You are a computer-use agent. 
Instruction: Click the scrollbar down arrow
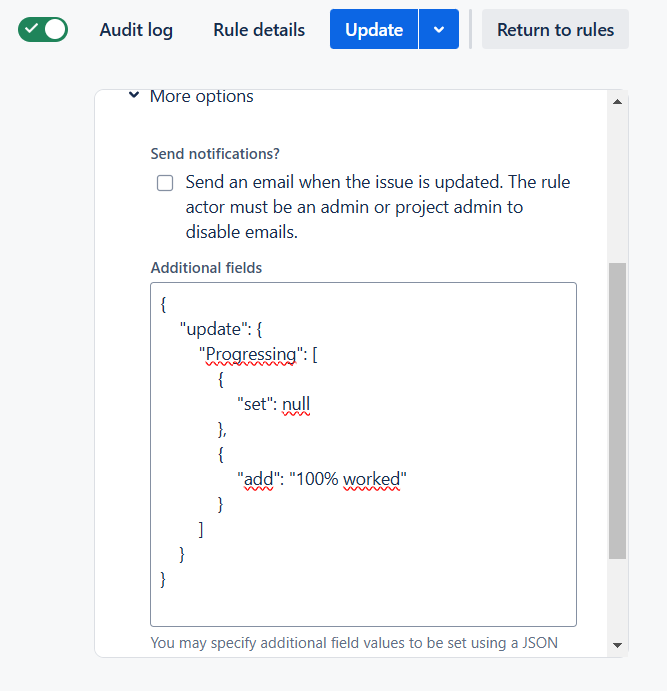(x=617, y=645)
